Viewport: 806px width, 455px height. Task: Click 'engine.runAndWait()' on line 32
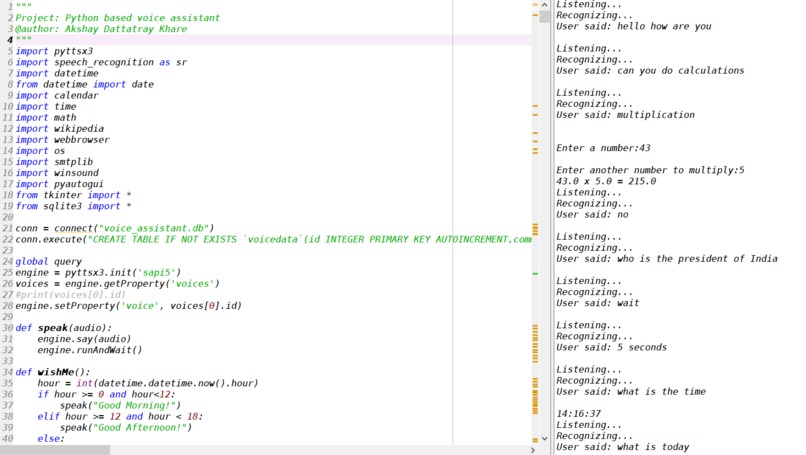coord(90,350)
